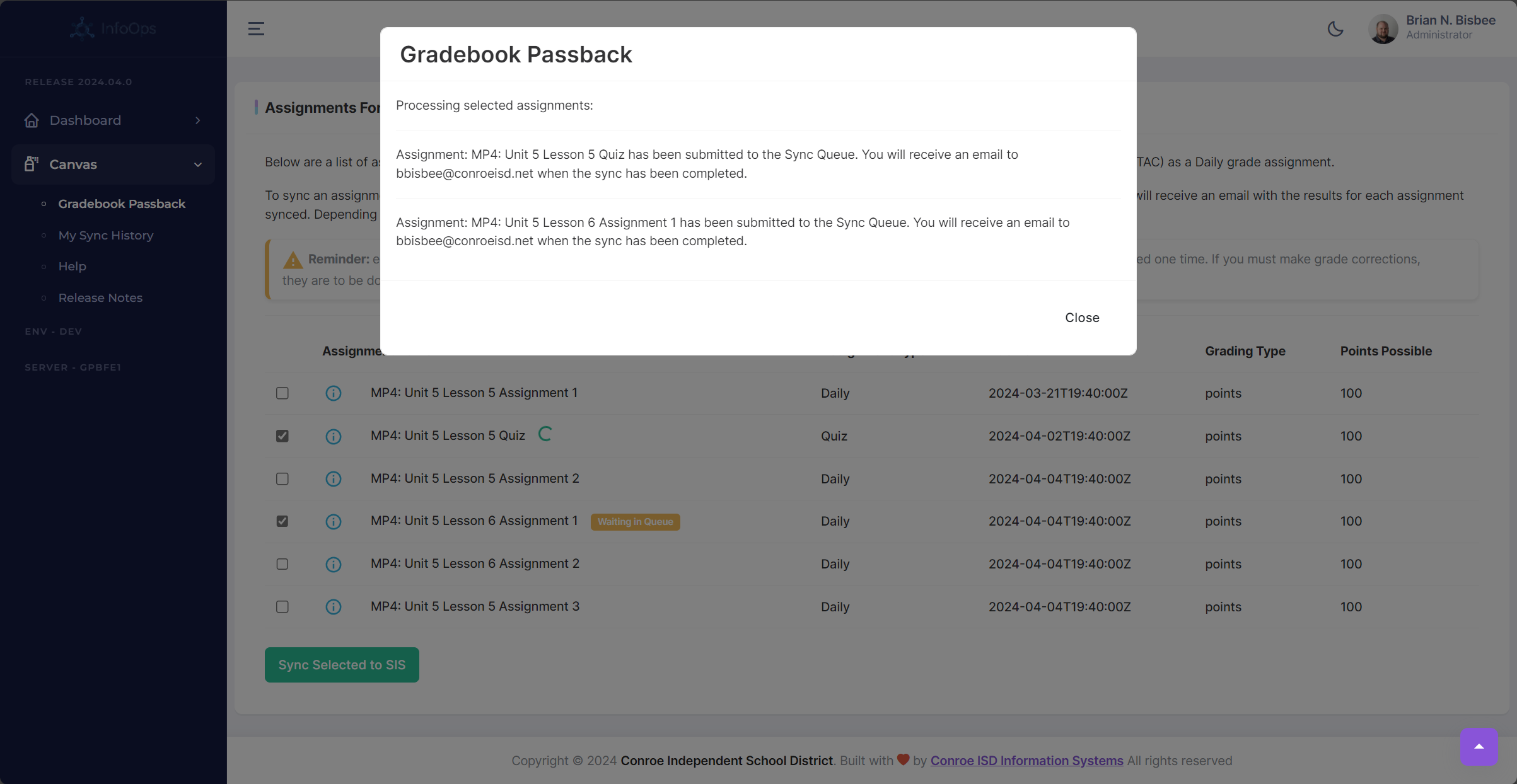Open My Sync History page
Screen dimensions: 1517x784
106,235
